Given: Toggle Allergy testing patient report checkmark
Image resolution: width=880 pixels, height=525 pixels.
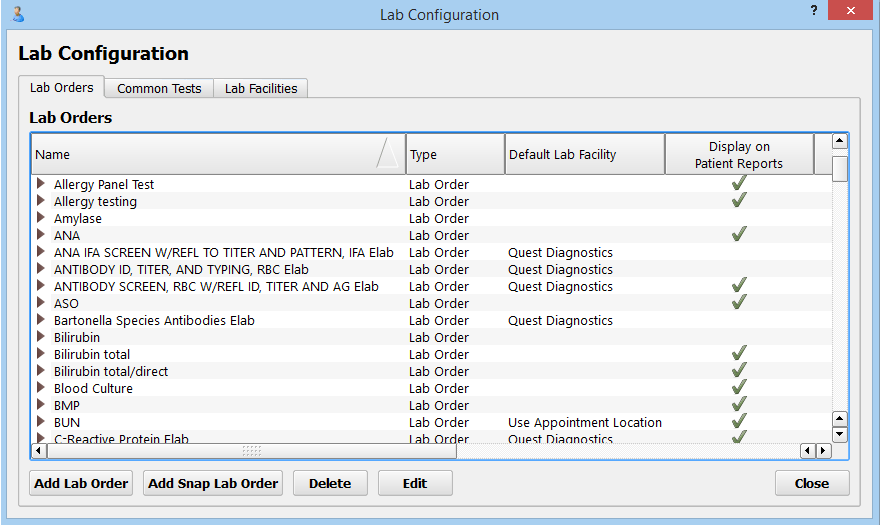Looking at the screenshot, I should click(x=739, y=200).
